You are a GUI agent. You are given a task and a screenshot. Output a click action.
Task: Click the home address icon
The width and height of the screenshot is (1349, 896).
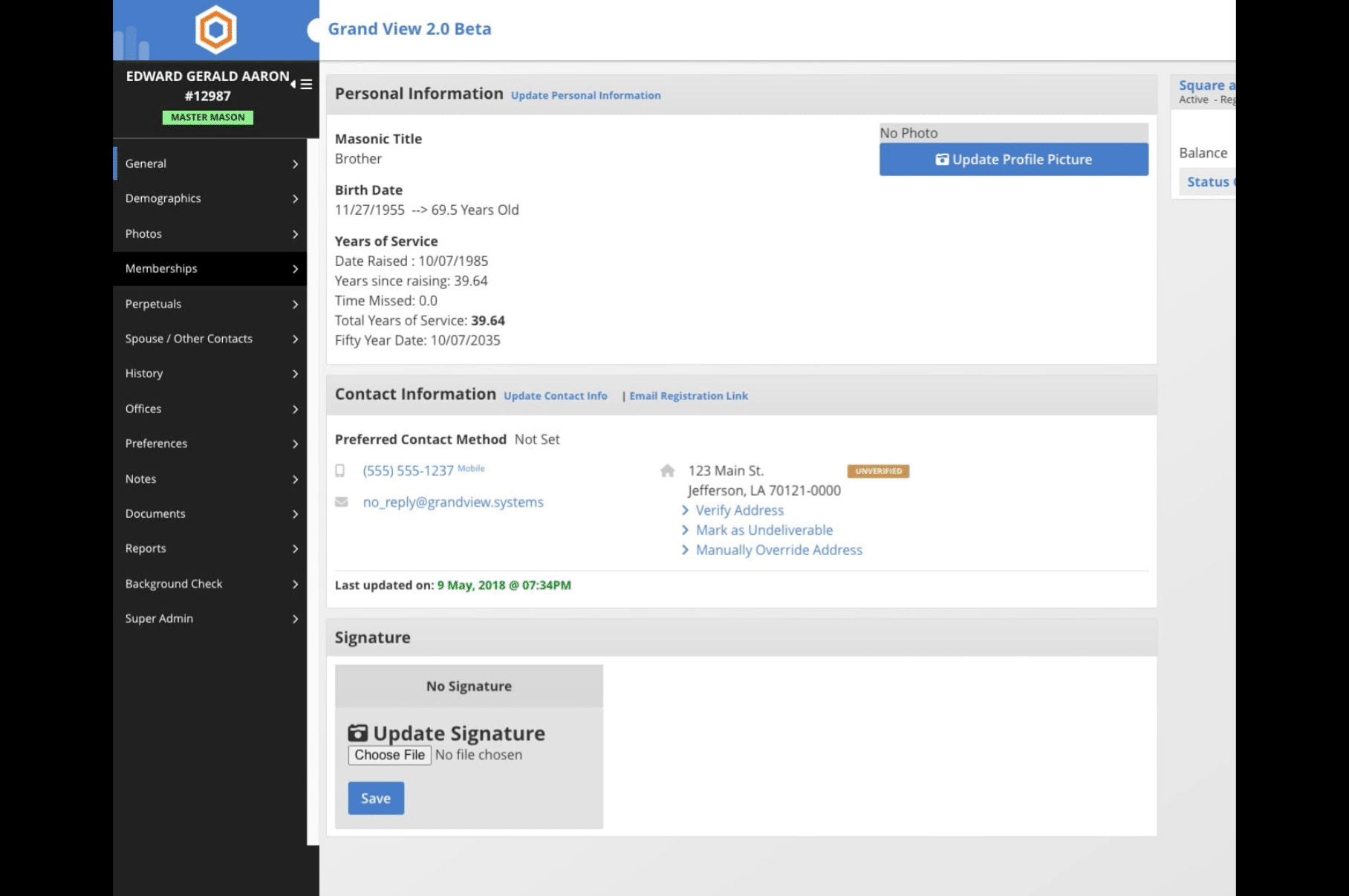667,470
